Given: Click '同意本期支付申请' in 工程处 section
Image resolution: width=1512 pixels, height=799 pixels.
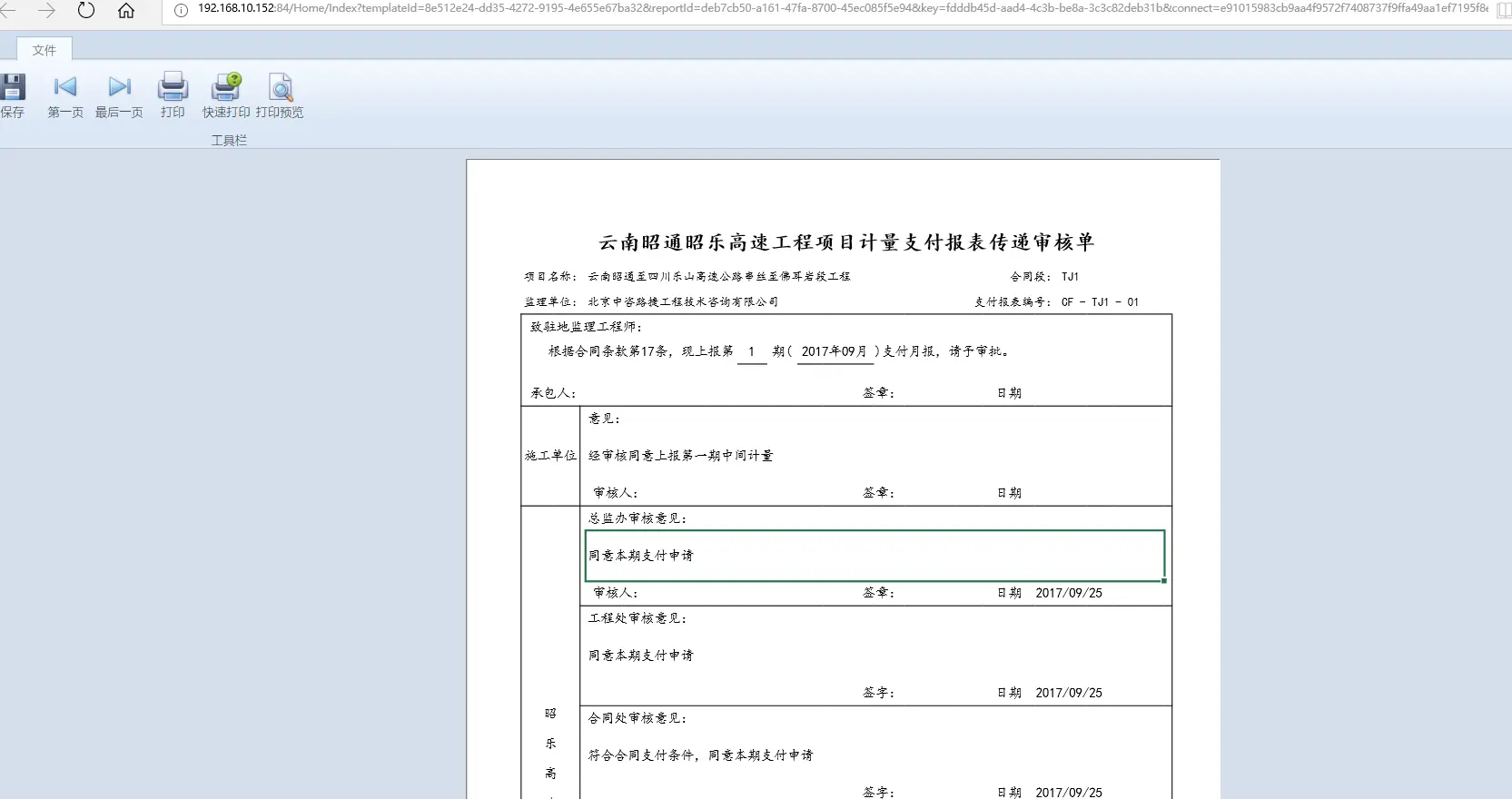Looking at the screenshot, I should point(640,656).
